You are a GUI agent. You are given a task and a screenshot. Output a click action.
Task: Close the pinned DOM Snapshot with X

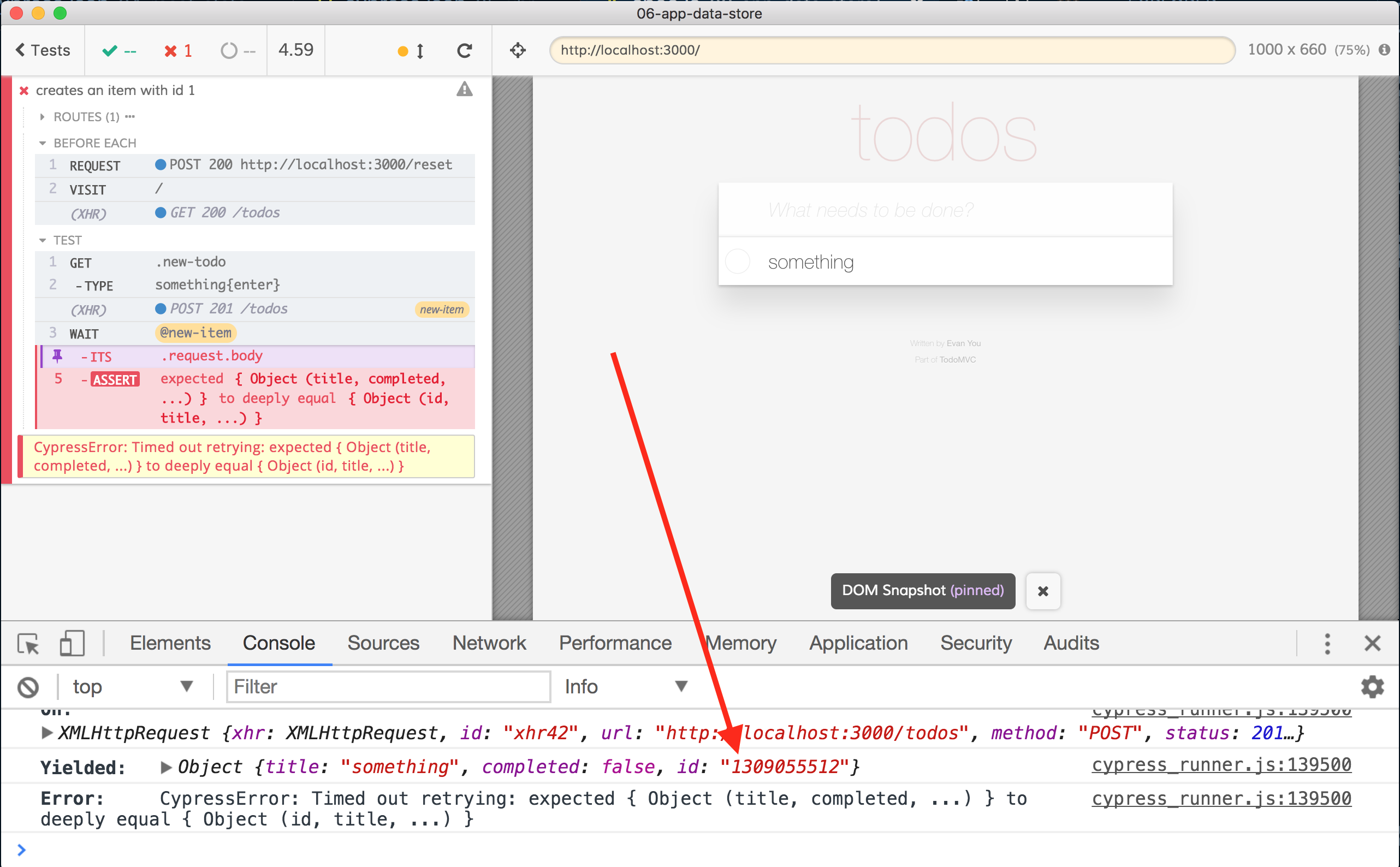1043,591
